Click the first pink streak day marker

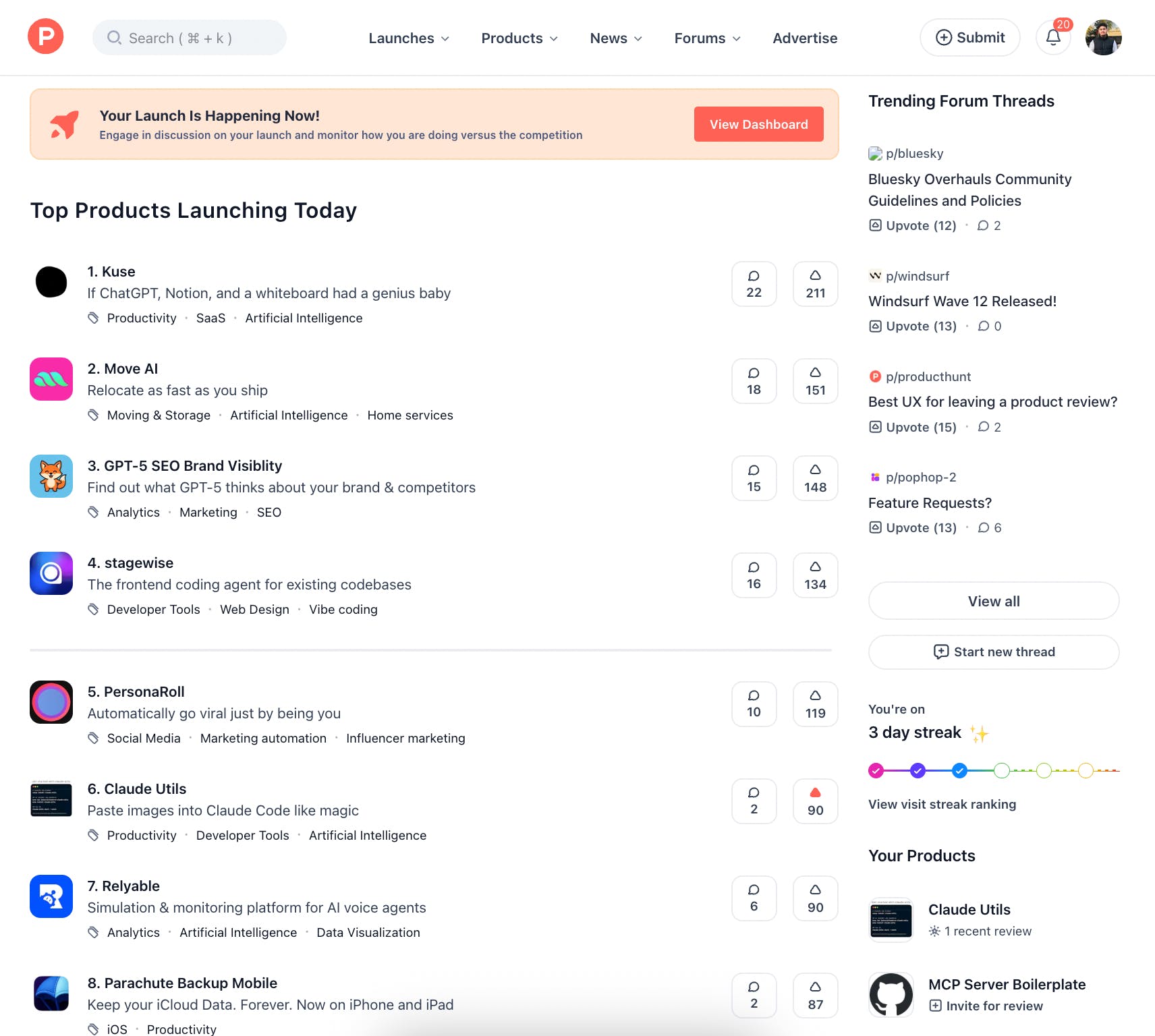pyautogui.click(x=876, y=770)
